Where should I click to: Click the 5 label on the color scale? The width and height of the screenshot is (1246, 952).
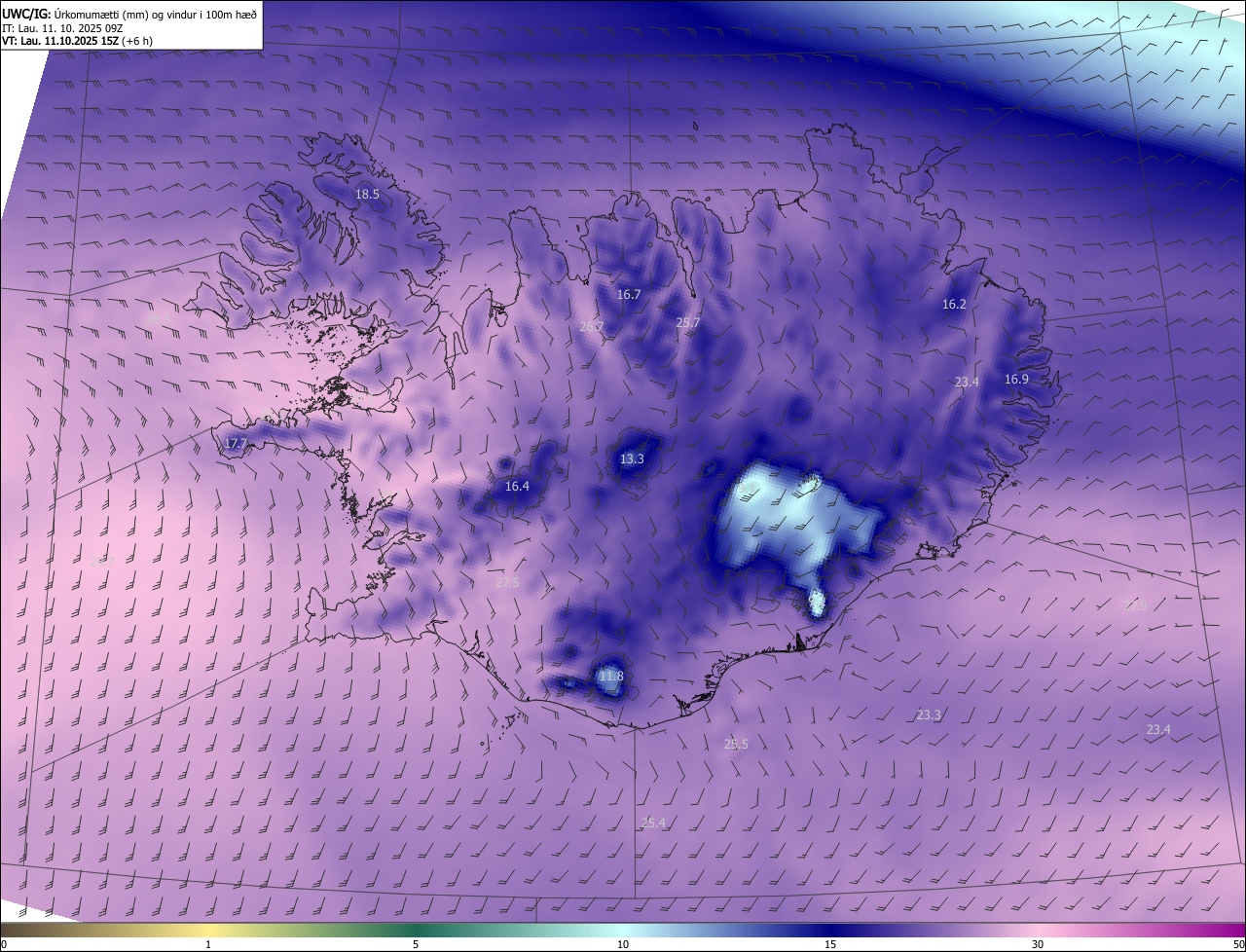[416, 944]
